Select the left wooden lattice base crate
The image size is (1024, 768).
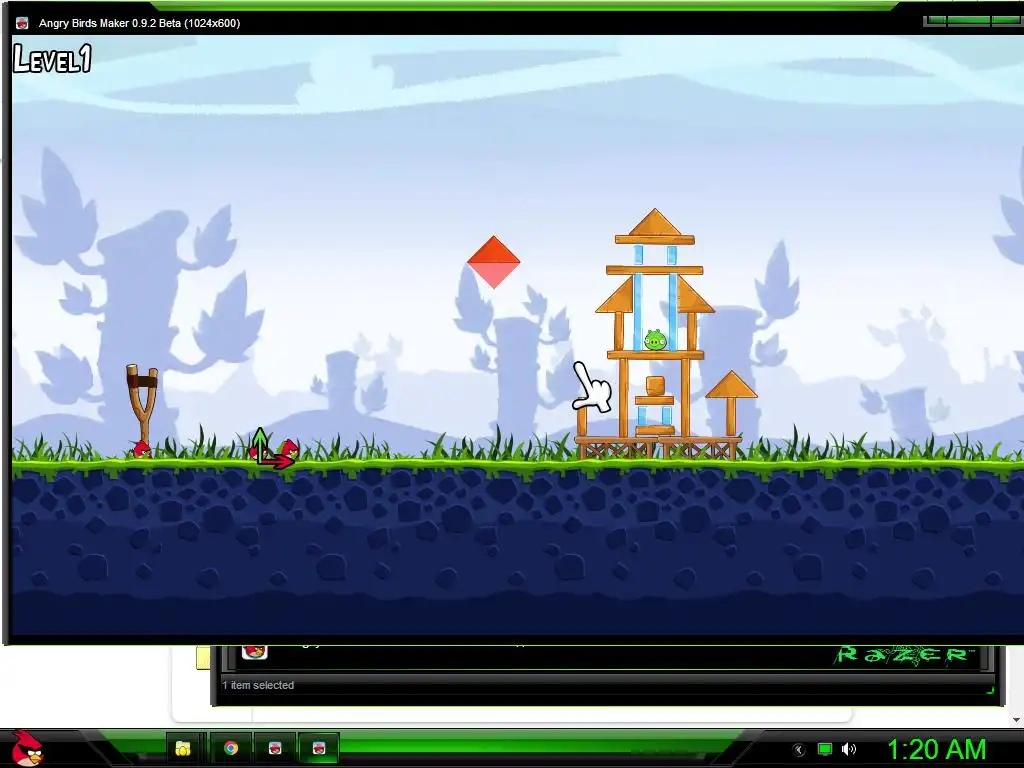(616, 448)
